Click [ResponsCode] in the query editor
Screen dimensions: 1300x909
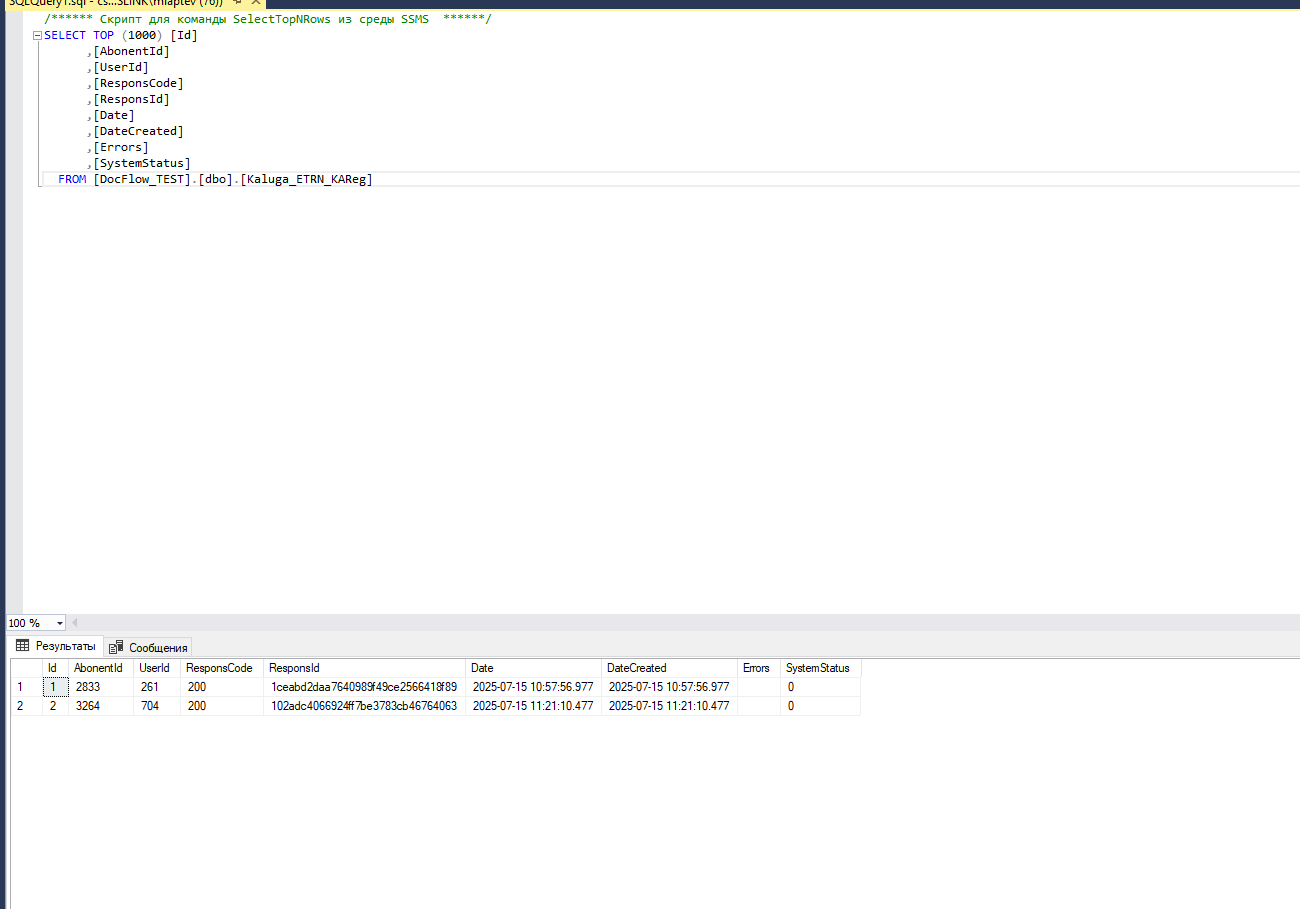pos(138,83)
